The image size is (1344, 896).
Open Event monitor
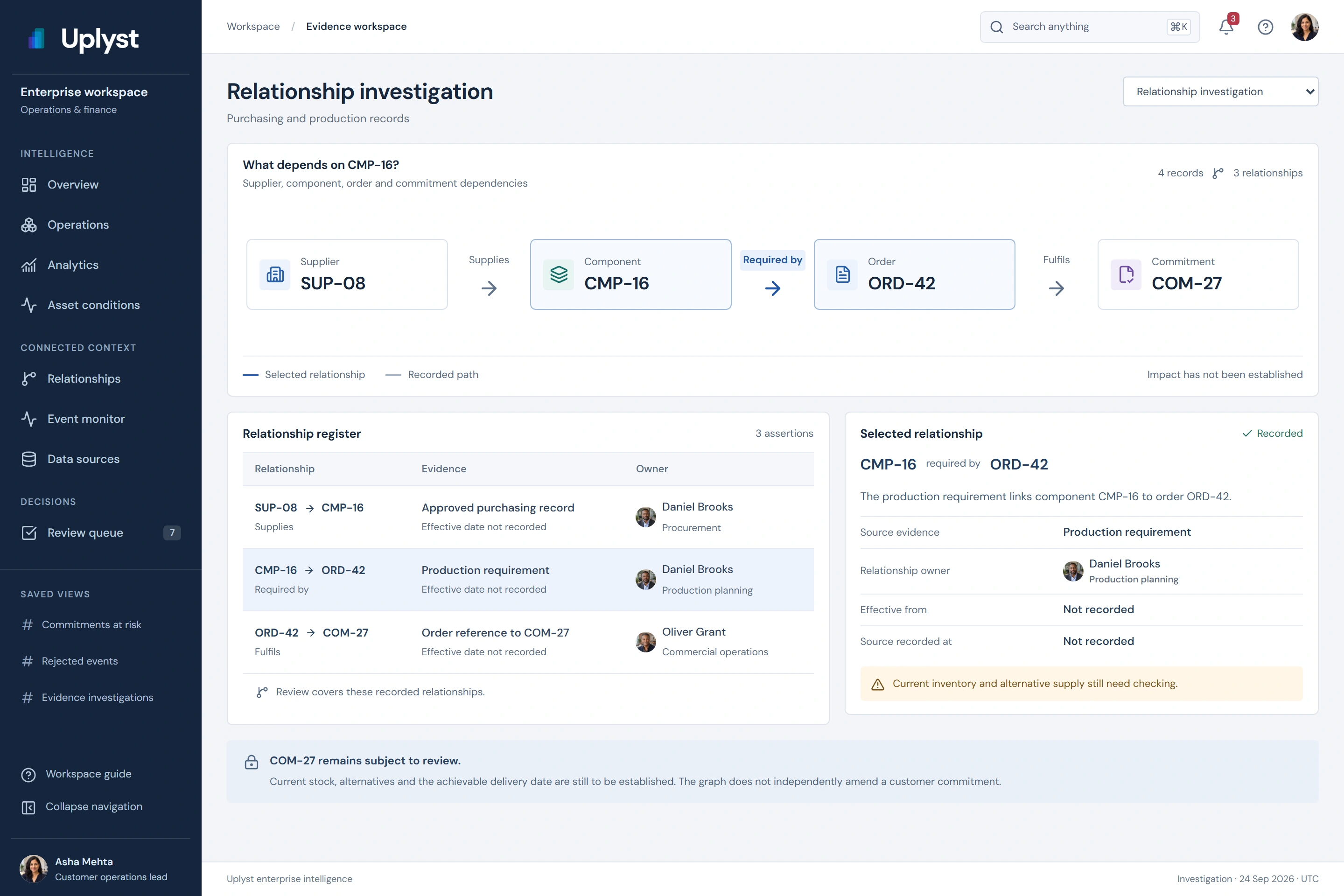(101, 419)
